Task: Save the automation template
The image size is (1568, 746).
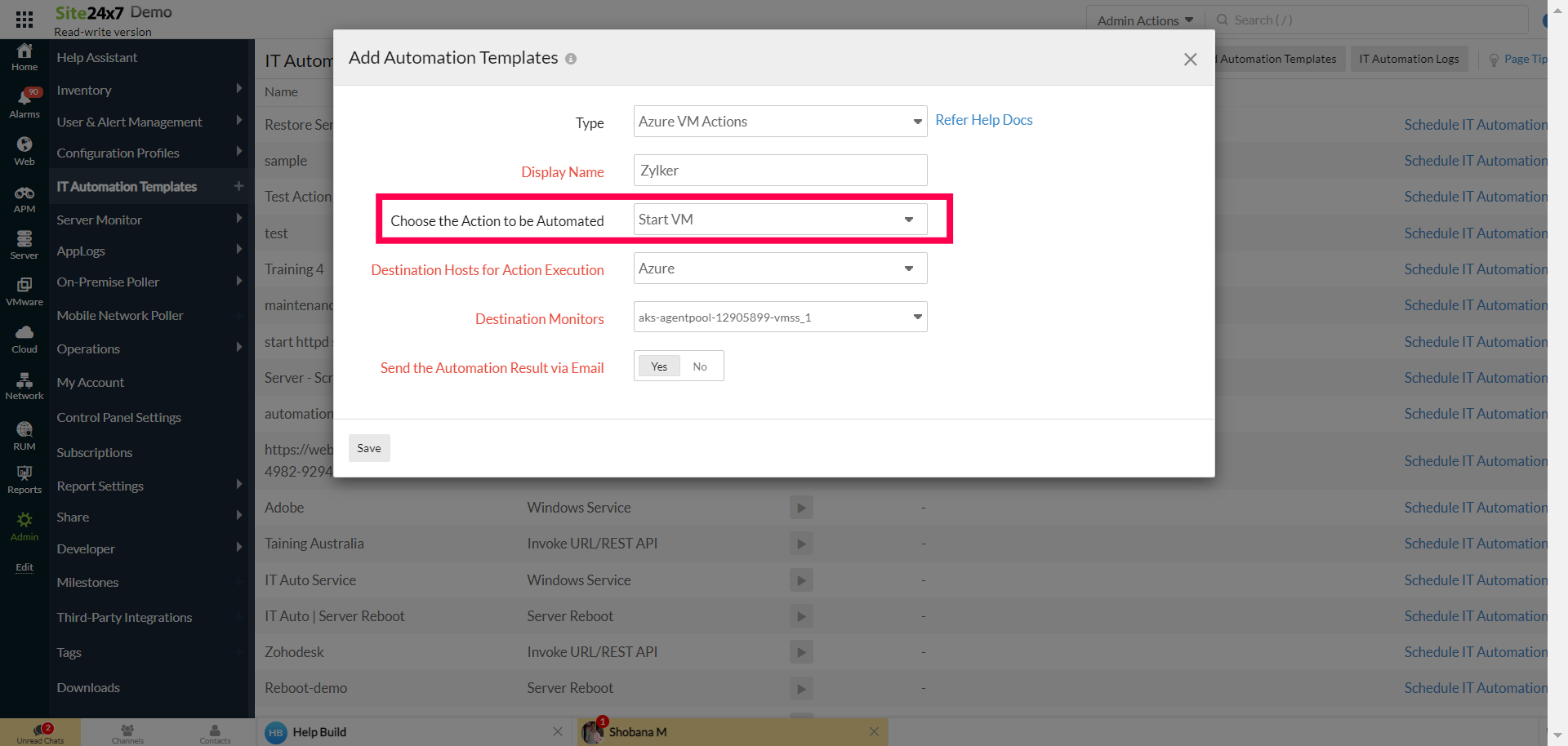Action: click(x=368, y=447)
